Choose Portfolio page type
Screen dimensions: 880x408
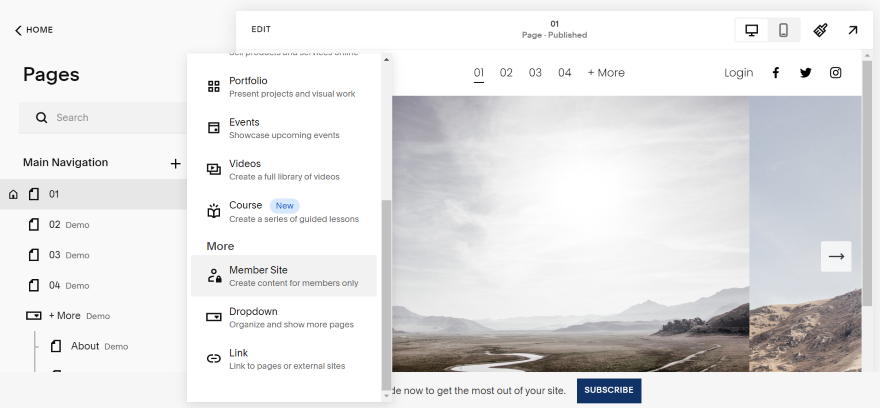(283, 87)
